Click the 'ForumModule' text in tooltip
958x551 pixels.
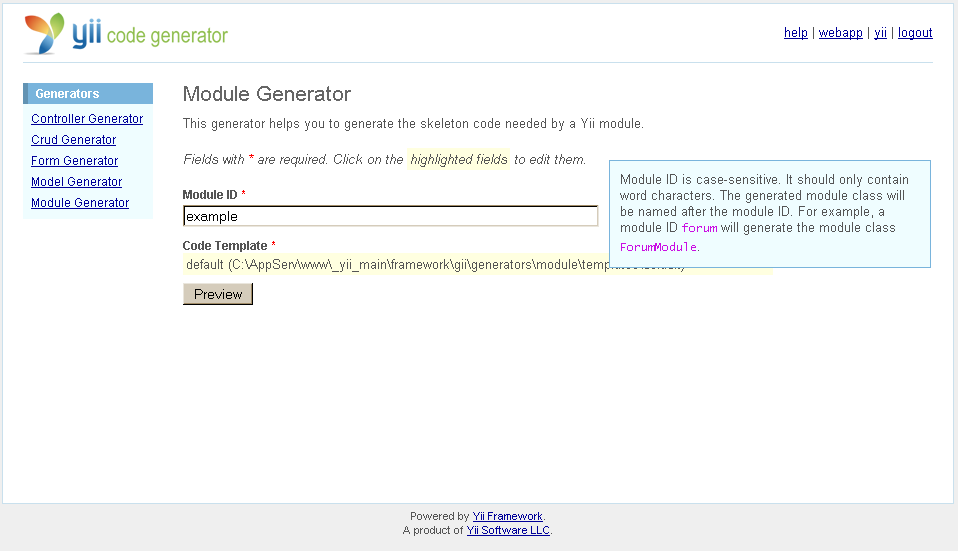[x=658, y=247]
